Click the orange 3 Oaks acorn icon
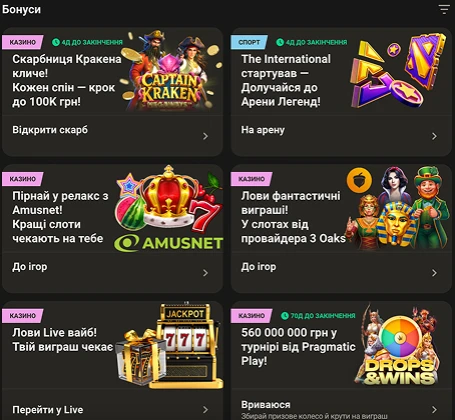 coord(359,180)
